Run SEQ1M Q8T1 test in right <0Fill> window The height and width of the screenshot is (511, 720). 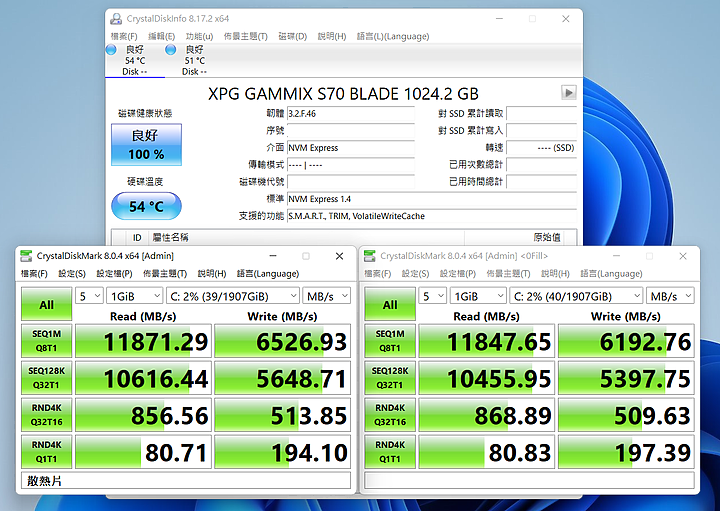tap(390, 341)
